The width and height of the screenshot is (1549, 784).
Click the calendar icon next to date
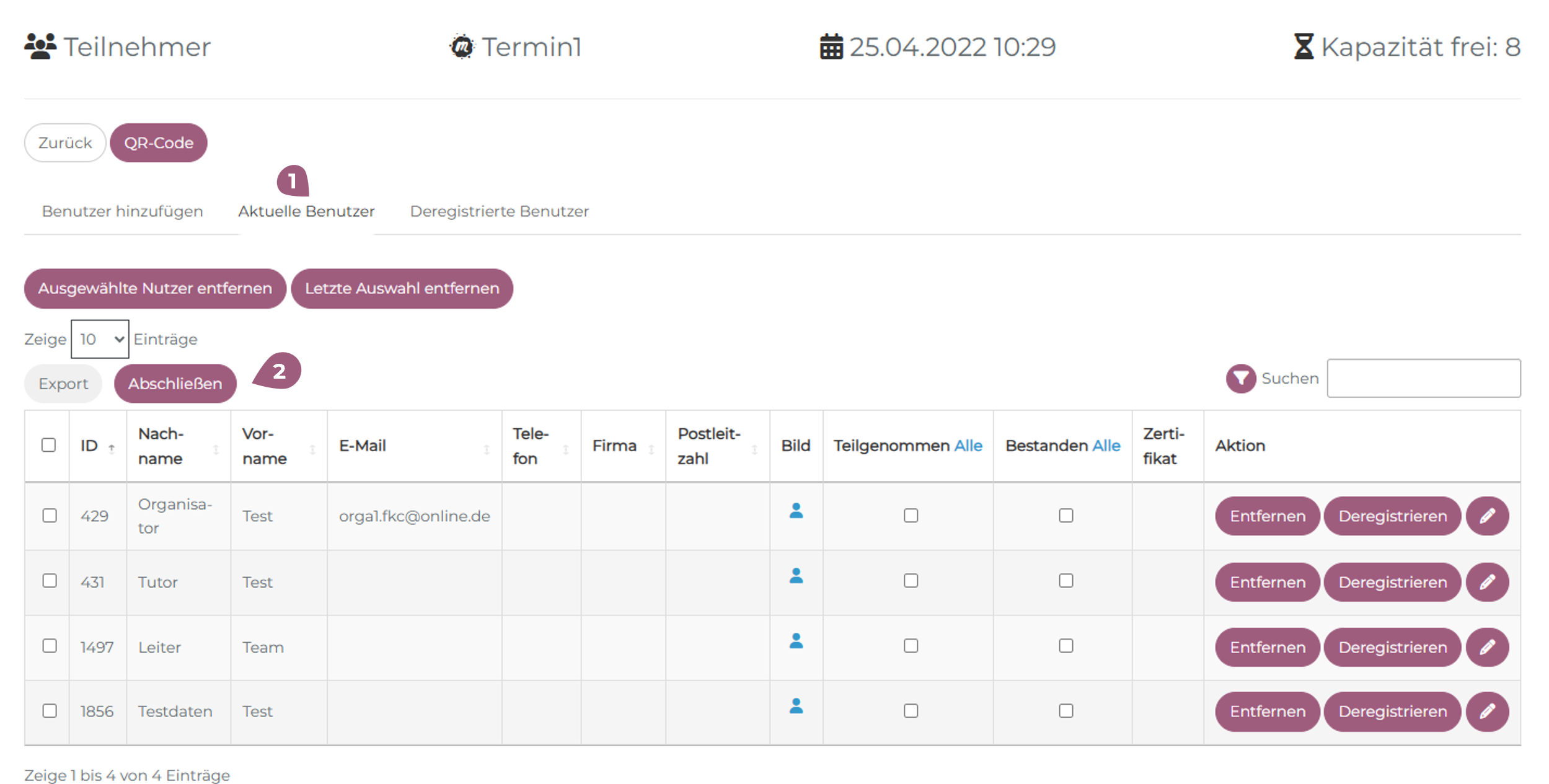click(831, 47)
